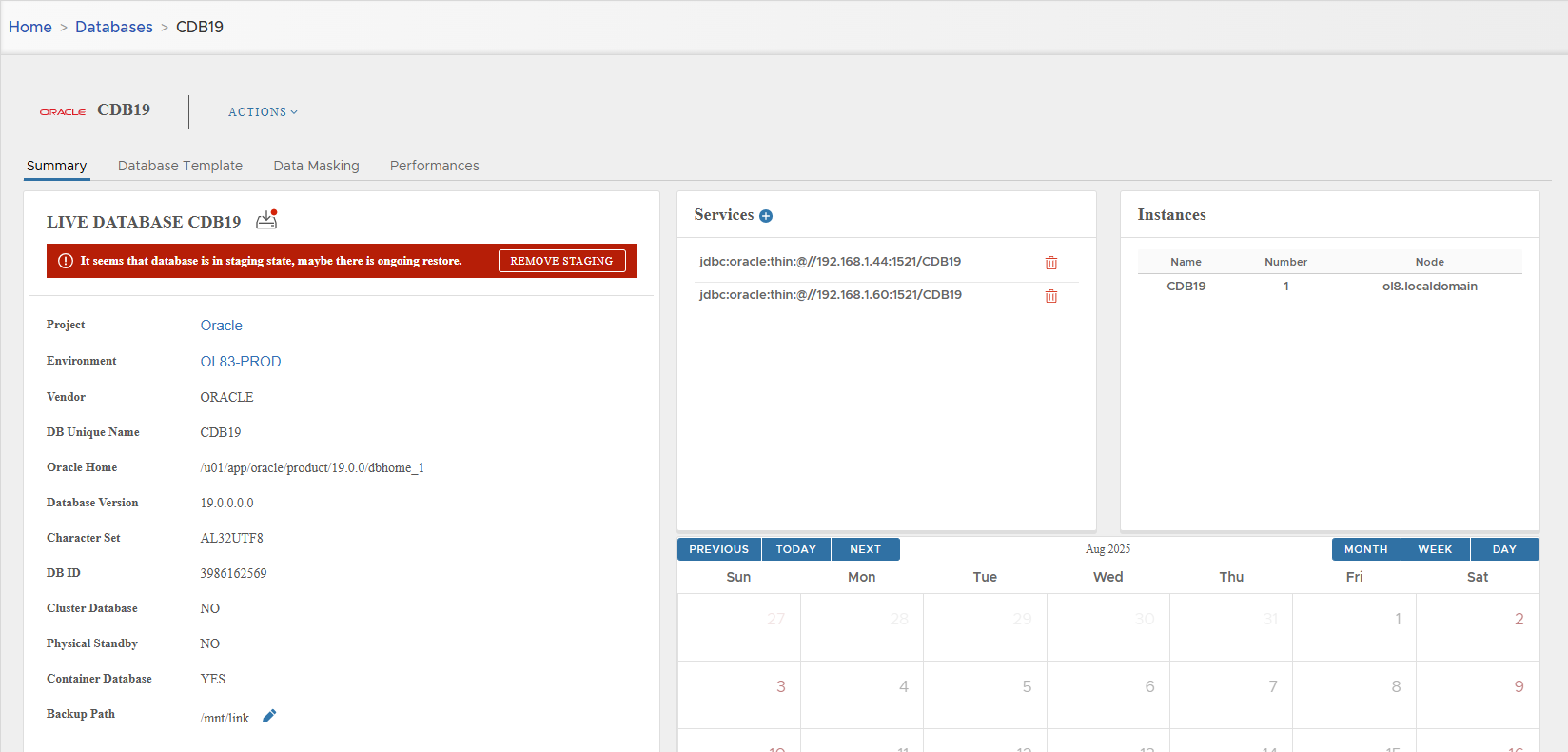Open the Data Masking tab
1568x752 pixels.
tap(316, 166)
